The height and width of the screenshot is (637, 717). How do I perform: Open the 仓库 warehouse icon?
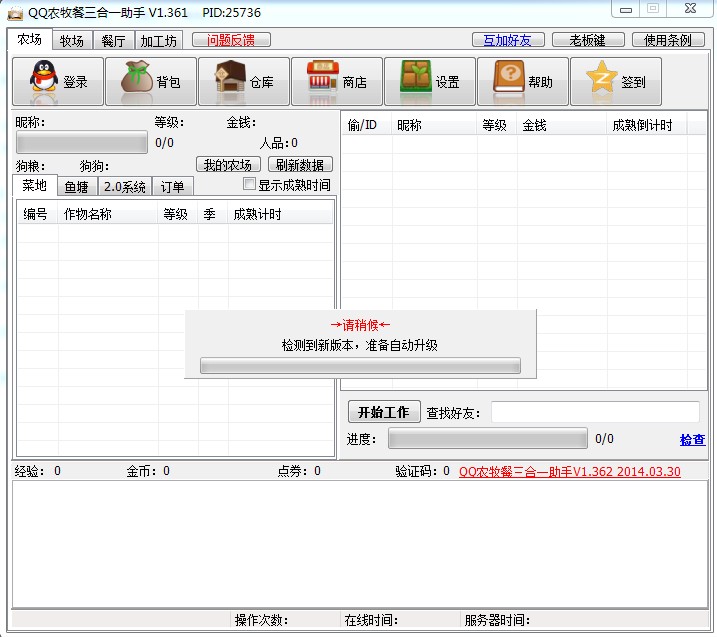point(244,82)
